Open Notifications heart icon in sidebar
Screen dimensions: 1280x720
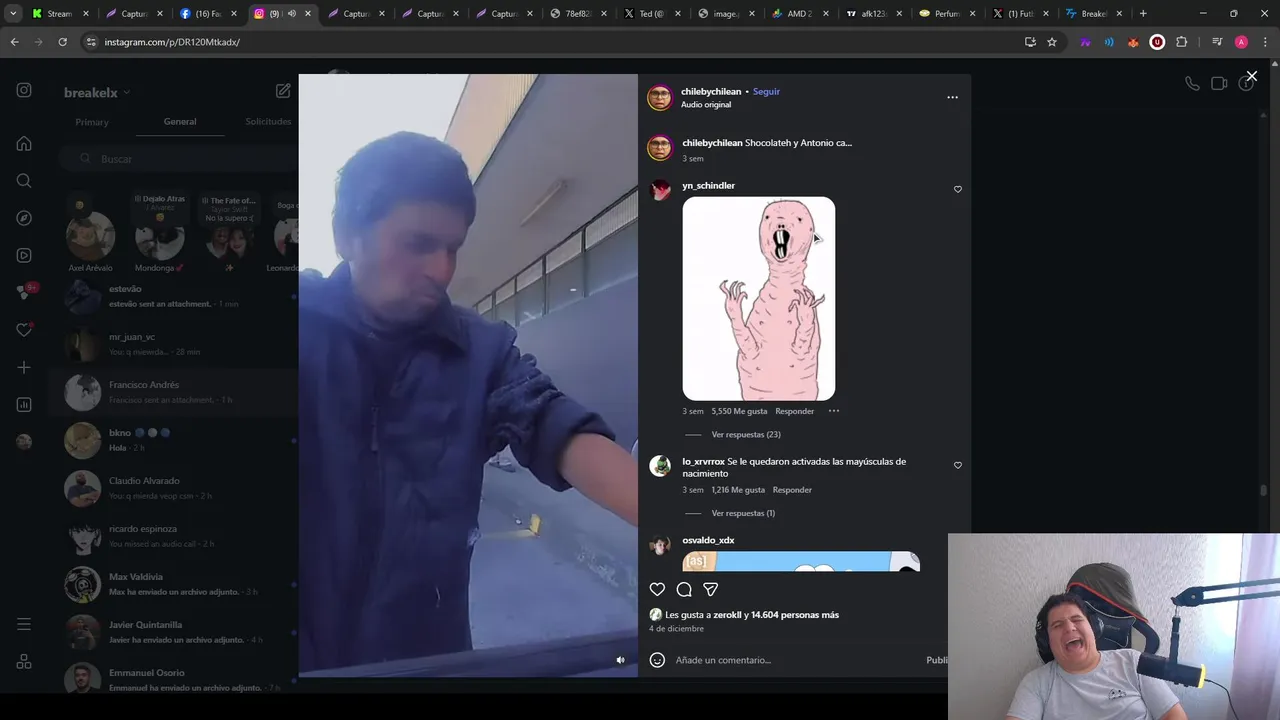24,330
